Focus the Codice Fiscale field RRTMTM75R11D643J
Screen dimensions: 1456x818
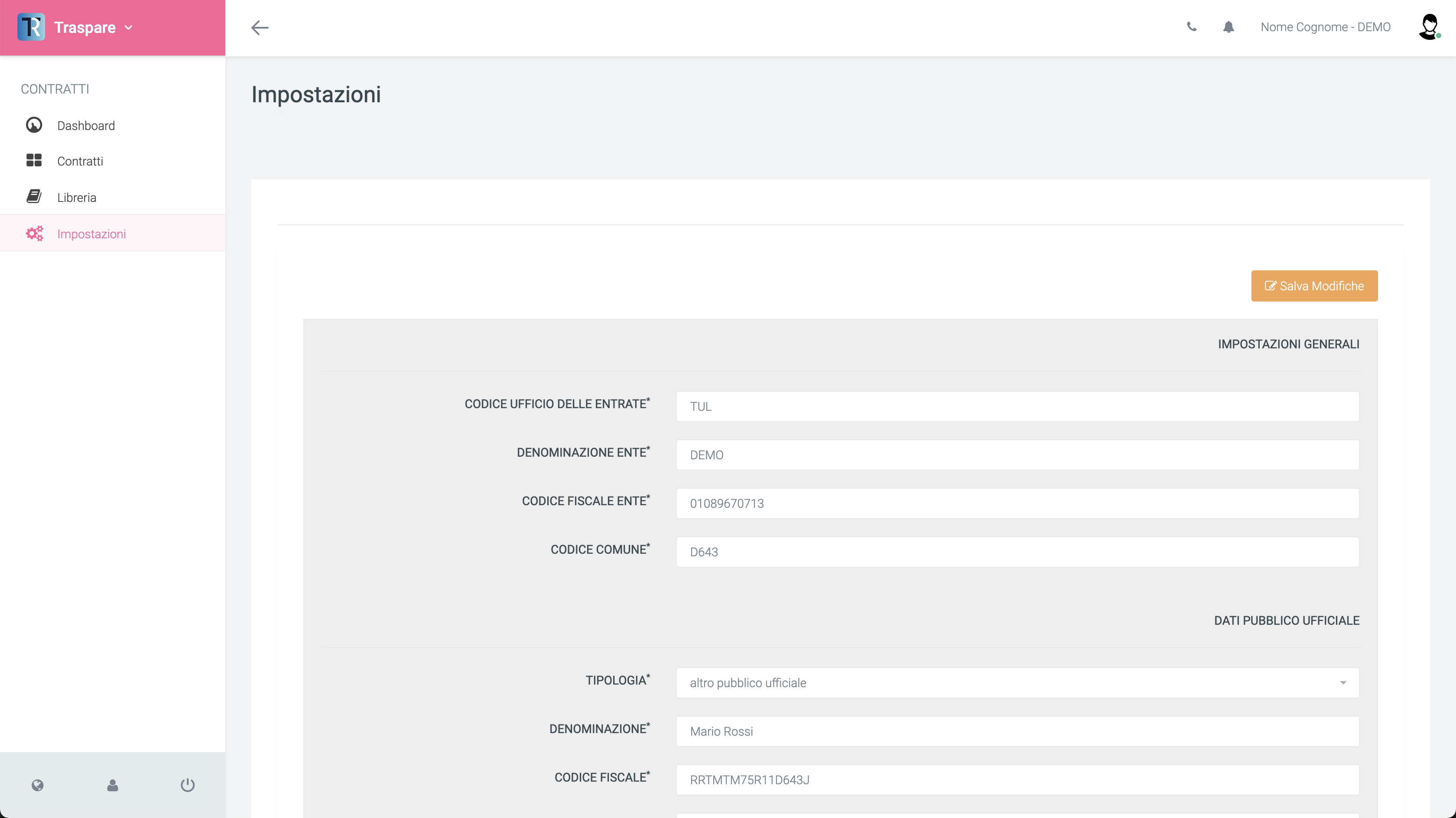[x=1017, y=779]
